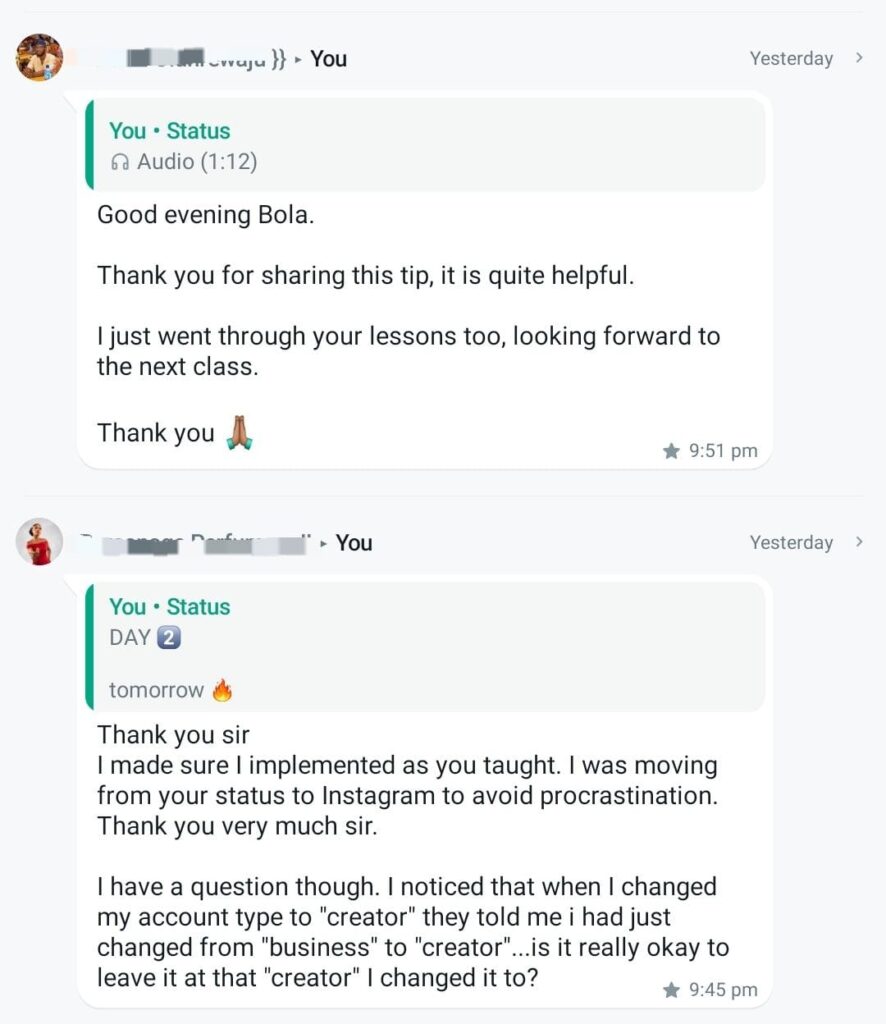Tap the 9:51 pm timestamp
The width and height of the screenshot is (886, 1024).
pos(723,451)
